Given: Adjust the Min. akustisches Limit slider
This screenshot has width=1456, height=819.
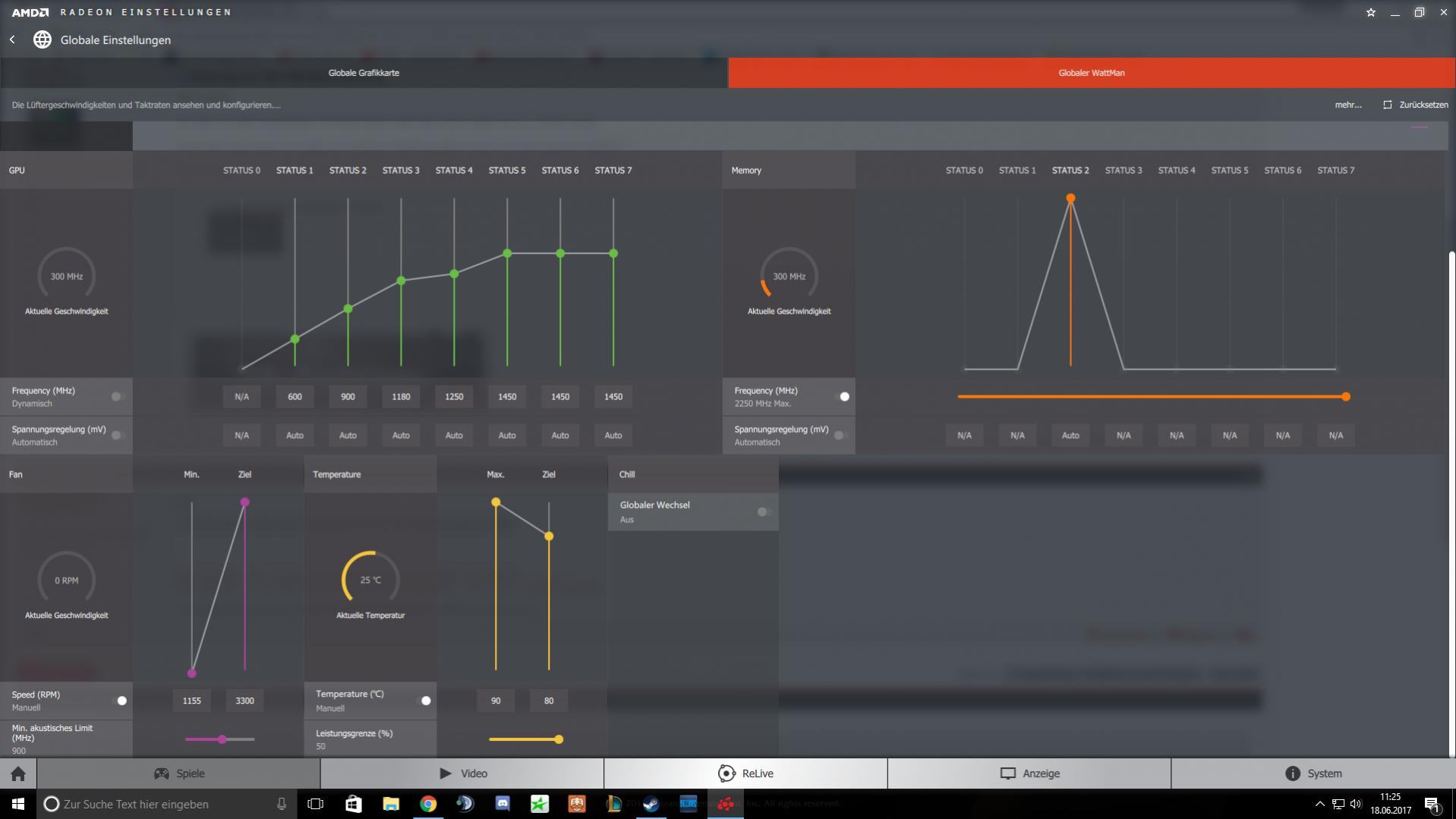Looking at the screenshot, I should point(222,739).
